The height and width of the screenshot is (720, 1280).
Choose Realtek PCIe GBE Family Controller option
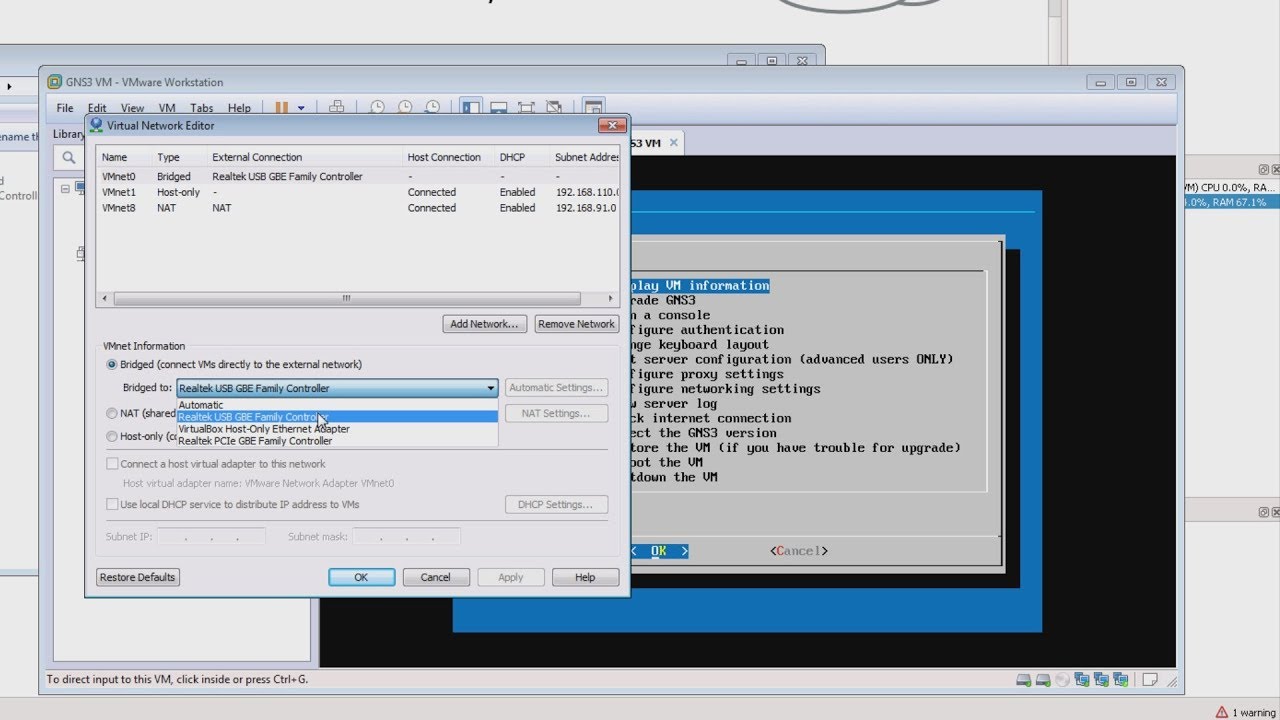[337, 441]
